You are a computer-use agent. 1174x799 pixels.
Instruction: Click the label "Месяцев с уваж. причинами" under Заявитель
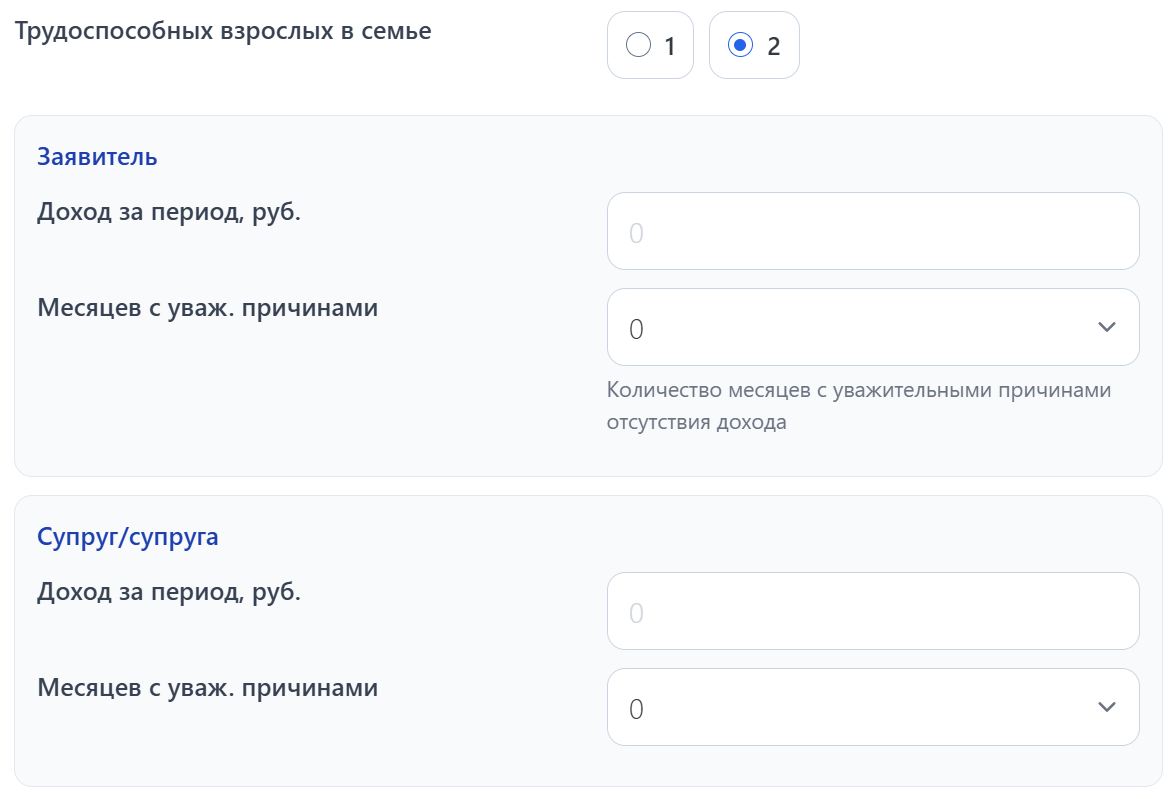(x=207, y=308)
